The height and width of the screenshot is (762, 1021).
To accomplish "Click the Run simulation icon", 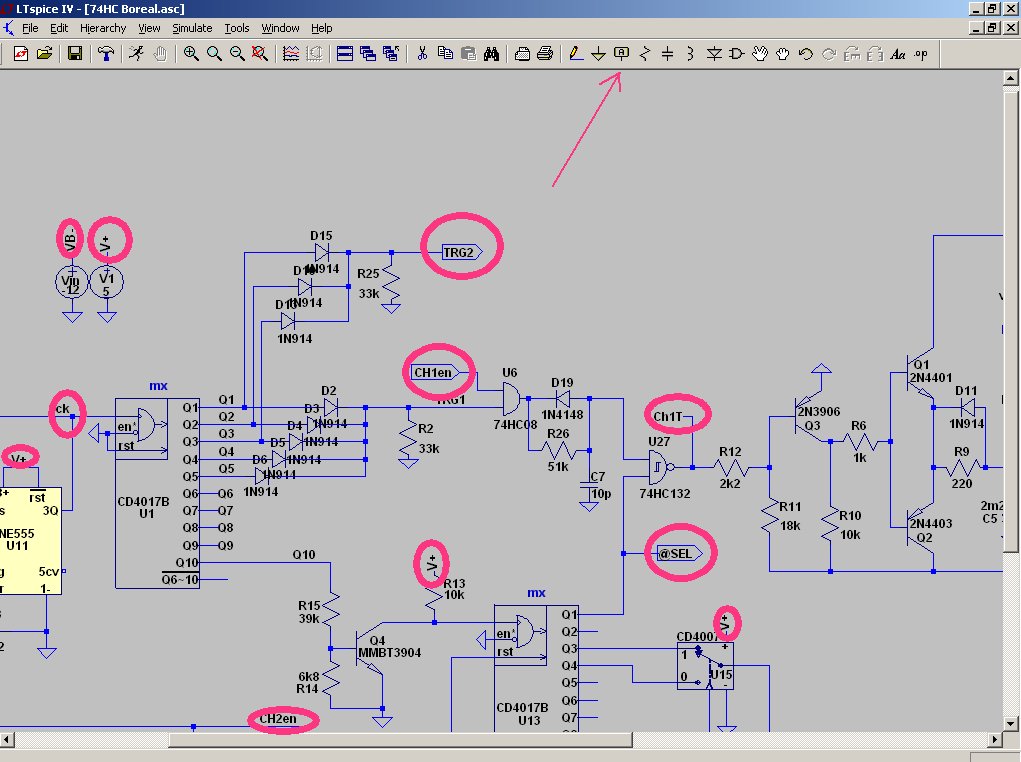I will click(136, 54).
